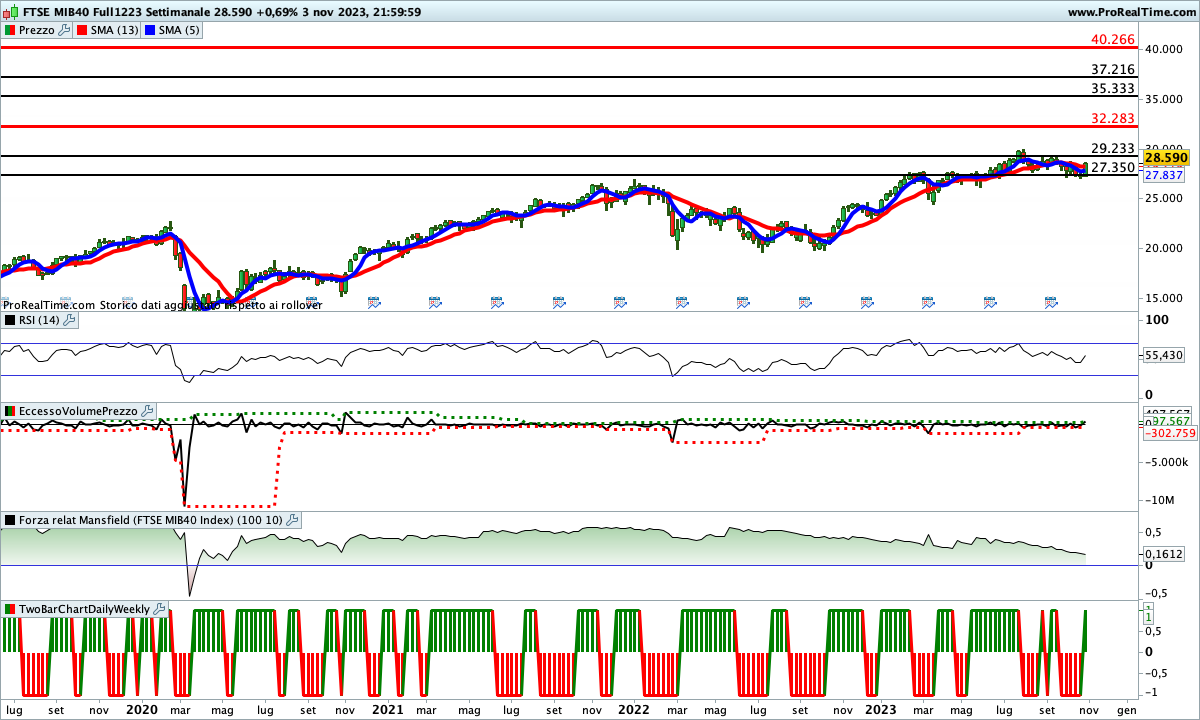The height and width of the screenshot is (720, 1200).
Task: Click the gen label at time axis end
Action: click(1126, 709)
